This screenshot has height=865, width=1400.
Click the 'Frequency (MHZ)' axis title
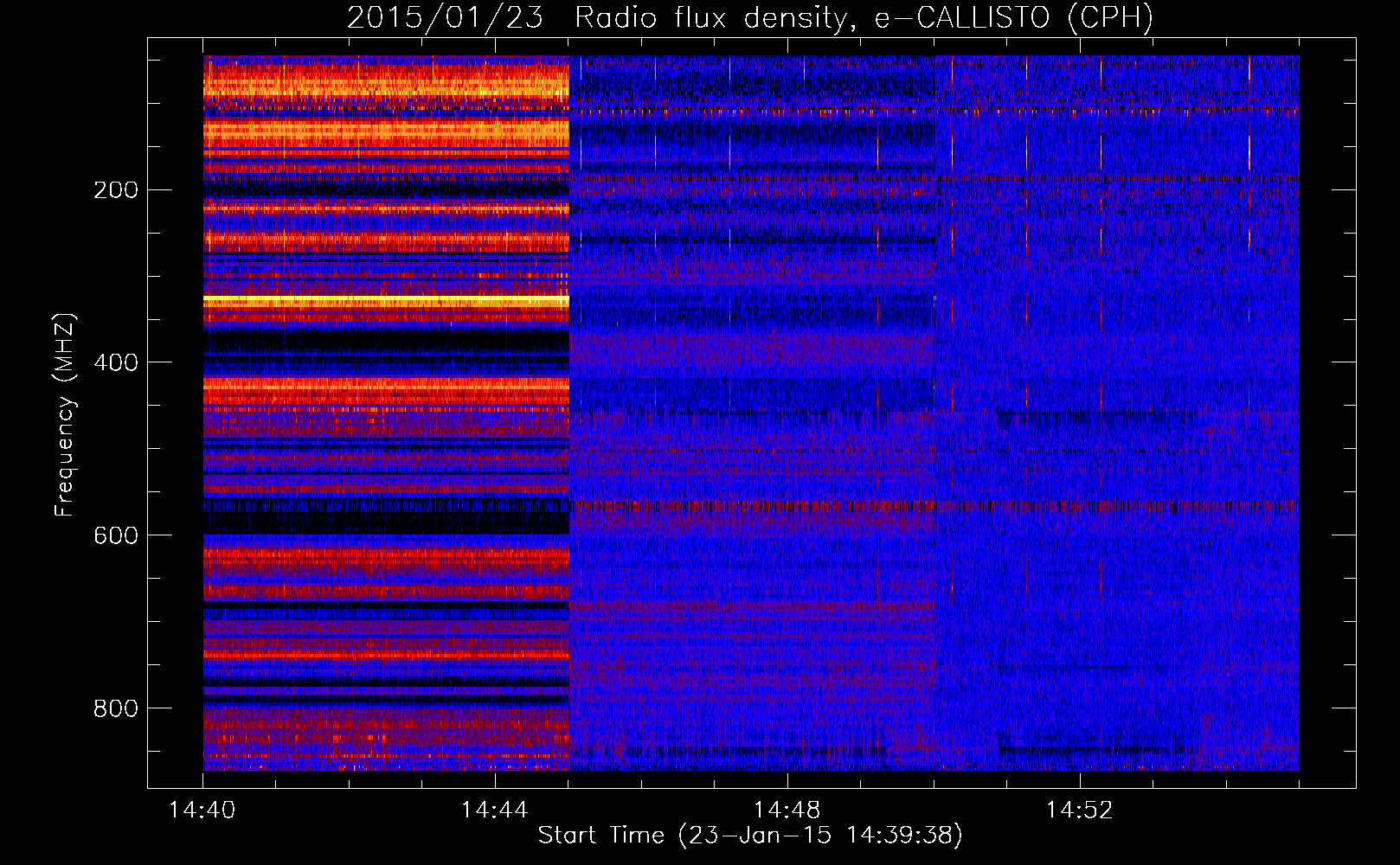pyautogui.click(x=65, y=415)
